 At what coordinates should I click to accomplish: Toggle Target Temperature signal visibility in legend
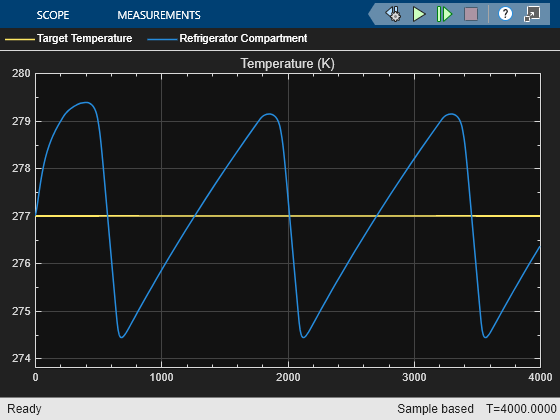(x=85, y=38)
